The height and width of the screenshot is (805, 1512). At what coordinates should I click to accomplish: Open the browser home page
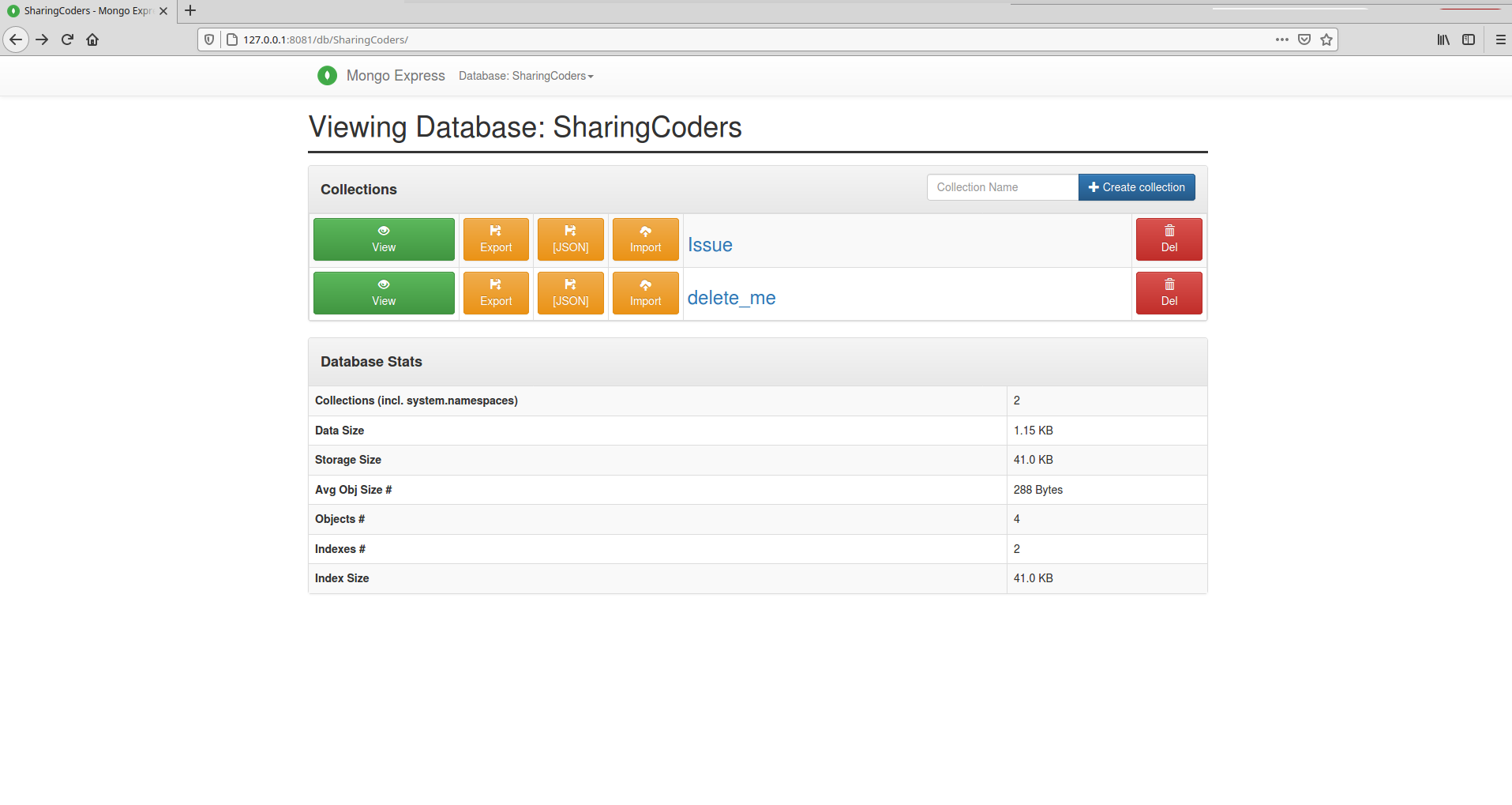(92, 39)
